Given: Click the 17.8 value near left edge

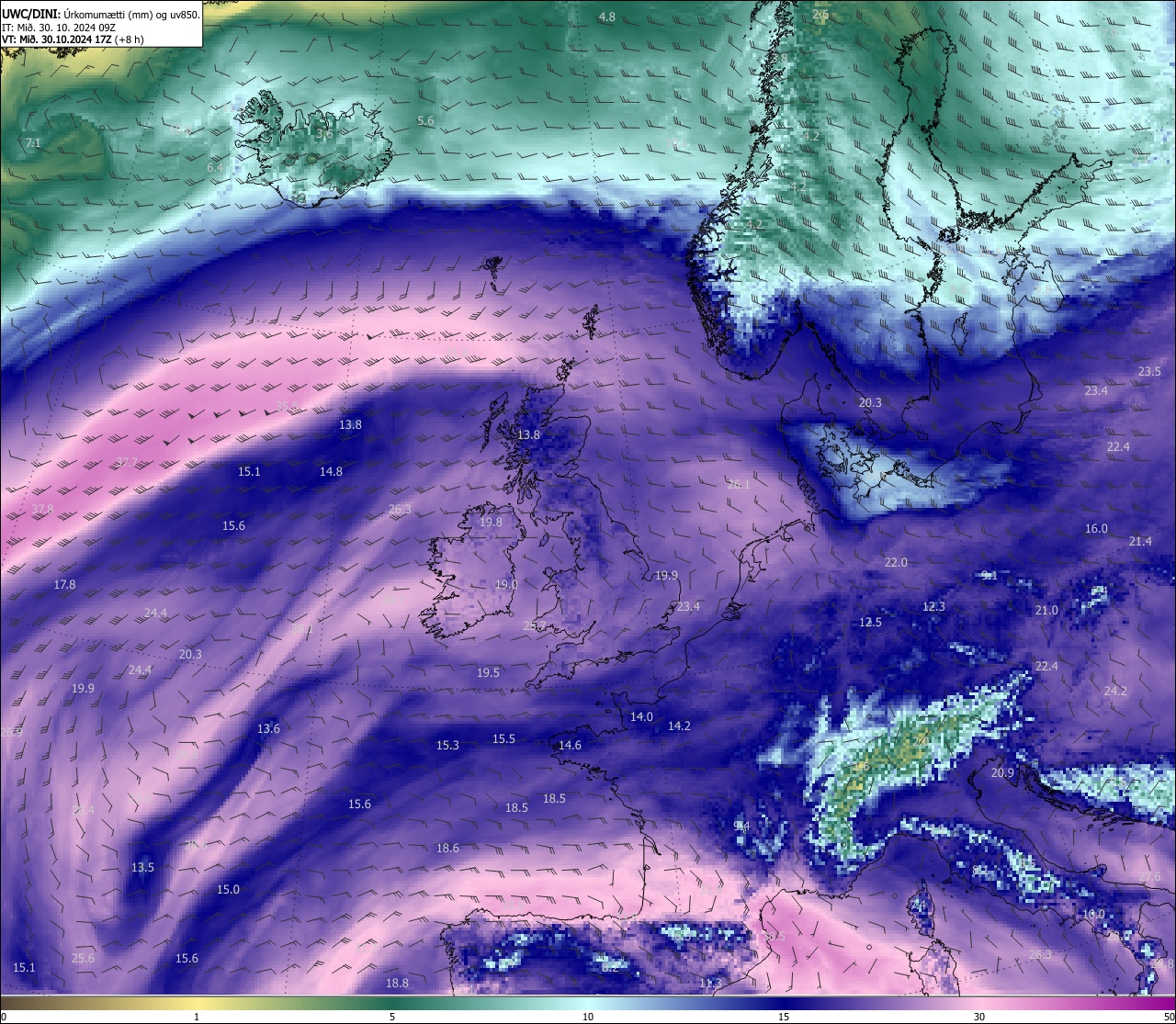Looking at the screenshot, I should point(64,585).
